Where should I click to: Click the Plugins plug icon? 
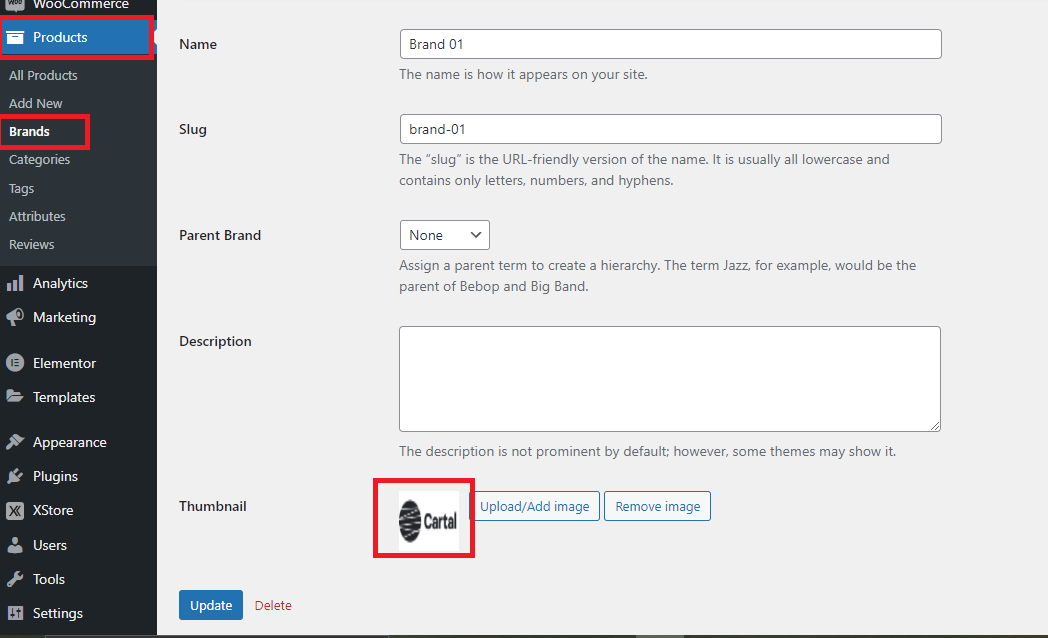click(15, 476)
